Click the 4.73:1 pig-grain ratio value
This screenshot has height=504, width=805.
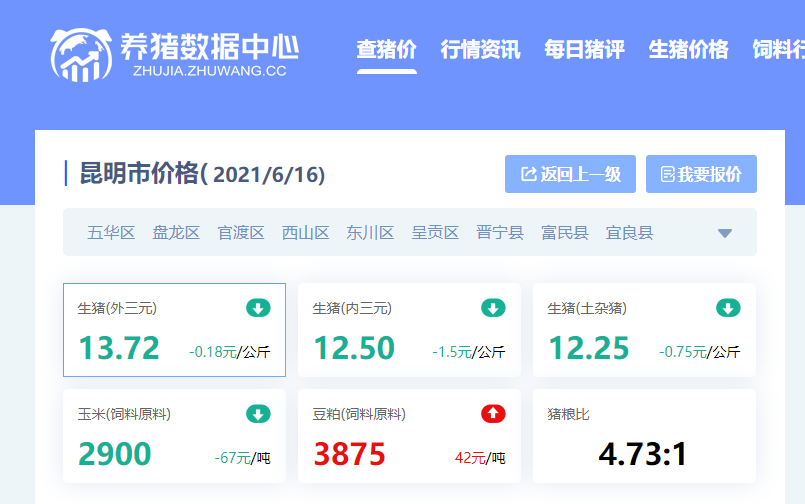coord(643,454)
